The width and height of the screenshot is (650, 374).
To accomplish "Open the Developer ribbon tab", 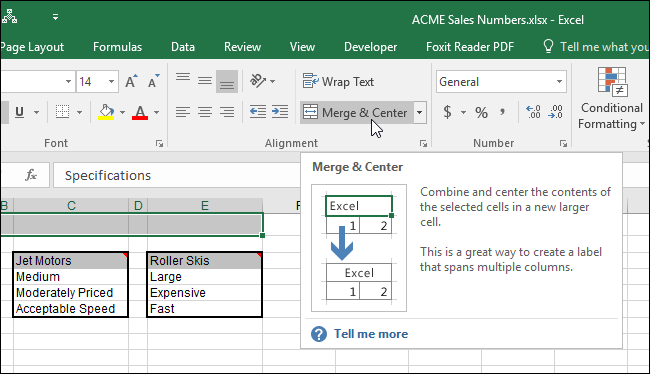I will [x=370, y=47].
